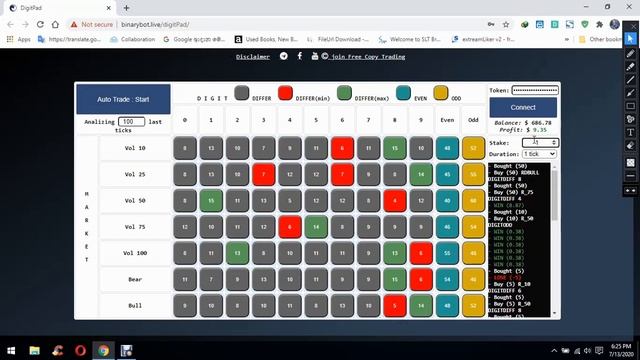This screenshot has height=360, width=640.
Task: Open the Facebook icon link
Action: pos(300,56)
